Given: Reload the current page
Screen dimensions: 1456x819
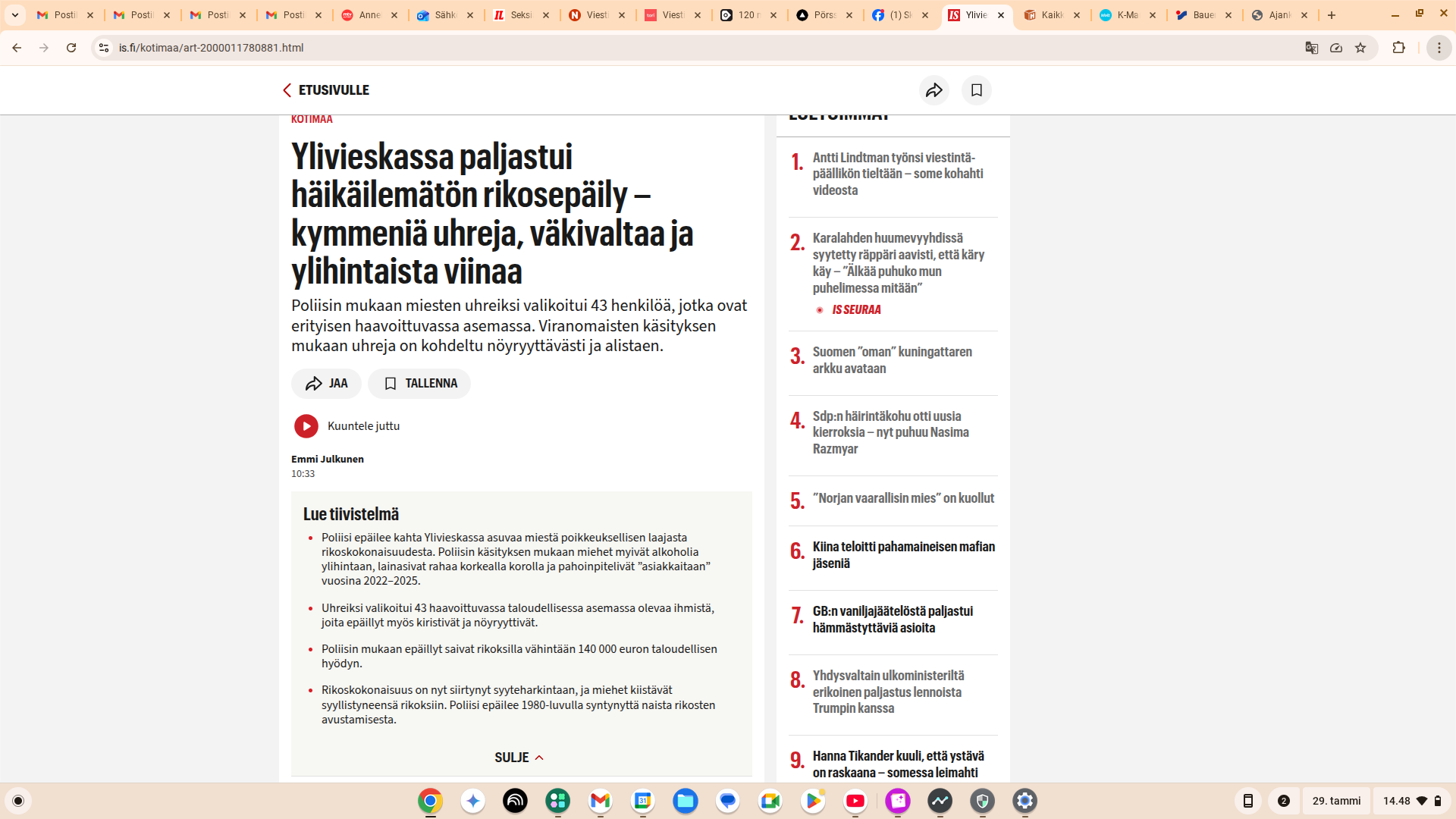Looking at the screenshot, I should click(x=71, y=48).
